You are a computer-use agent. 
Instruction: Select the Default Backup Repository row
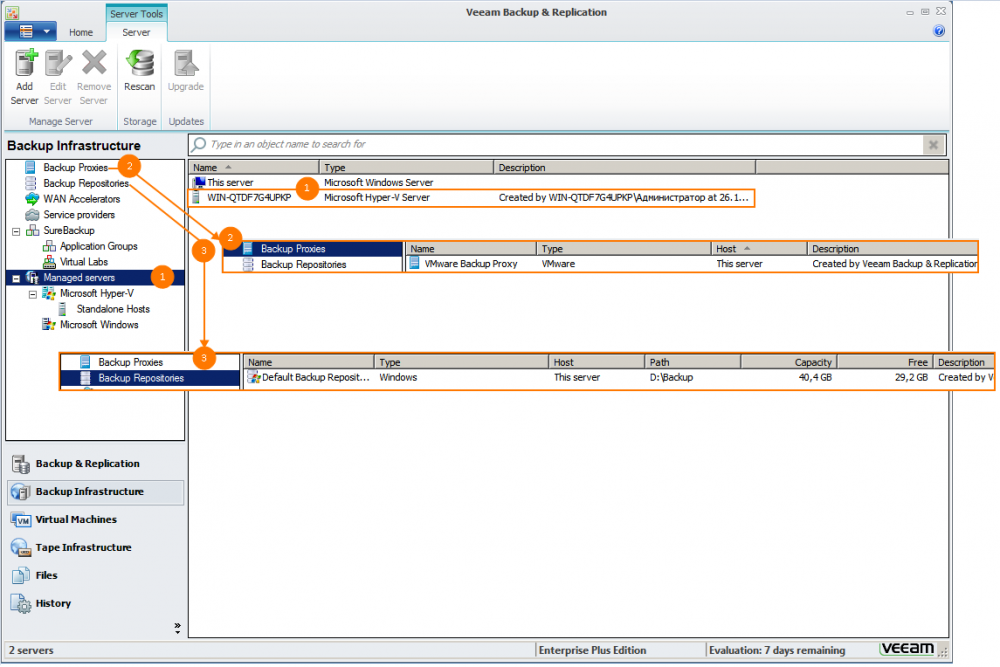618,377
